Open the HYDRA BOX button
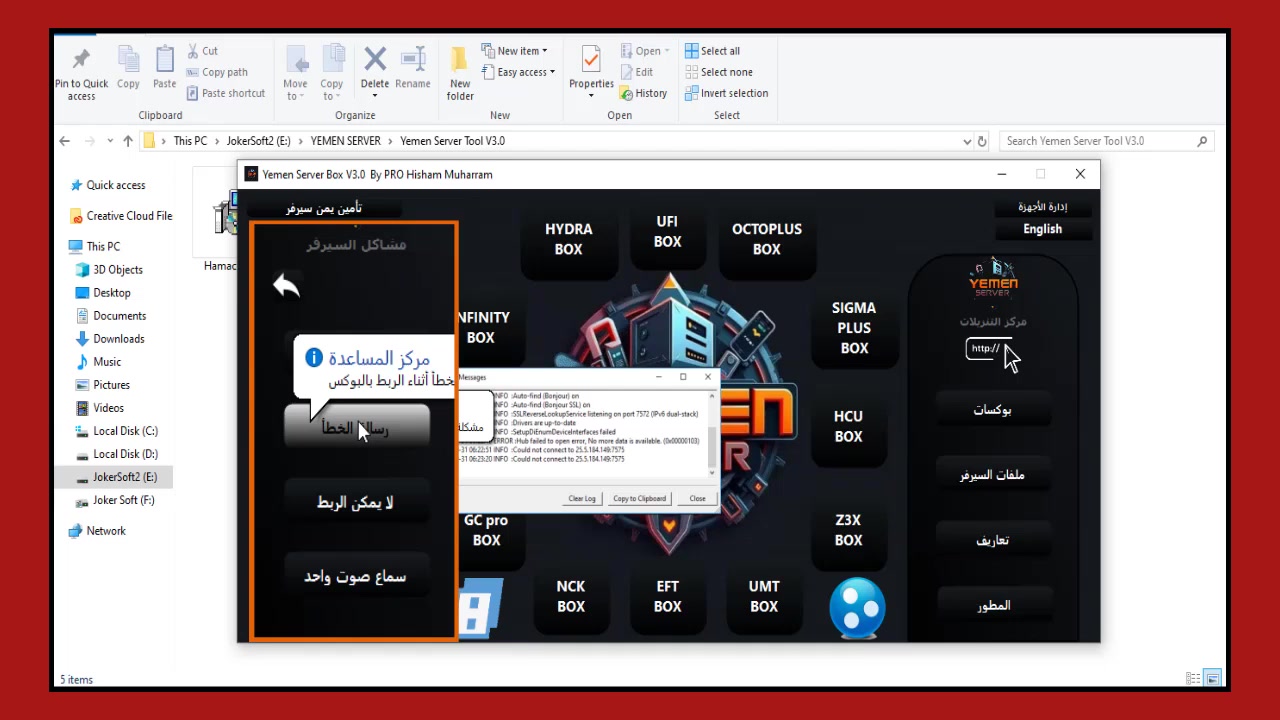 (568, 239)
